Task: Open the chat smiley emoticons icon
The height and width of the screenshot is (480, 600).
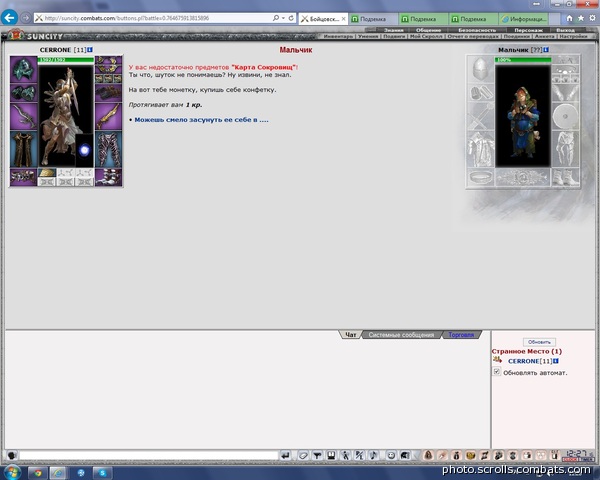Action: pyautogui.click(x=391, y=456)
